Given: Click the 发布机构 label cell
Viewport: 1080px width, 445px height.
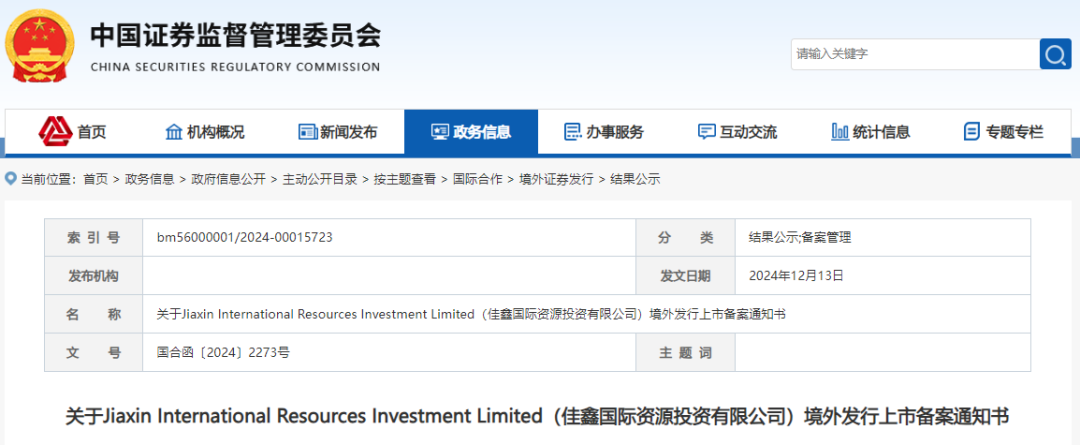Looking at the screenshot, I should coord(94,276).
